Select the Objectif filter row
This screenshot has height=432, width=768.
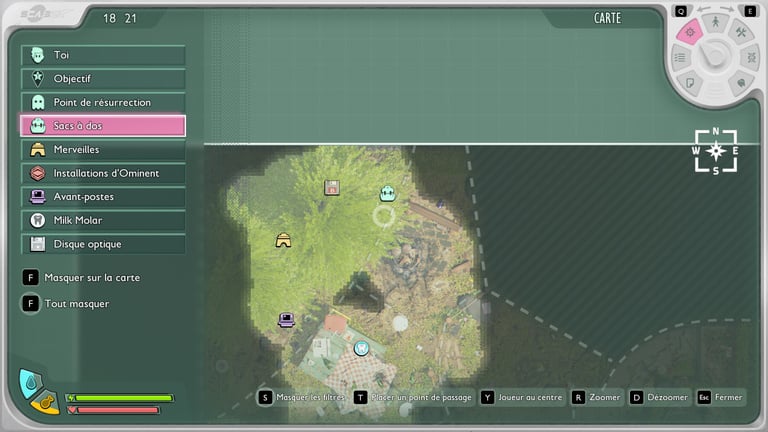[x=103, y=78]
